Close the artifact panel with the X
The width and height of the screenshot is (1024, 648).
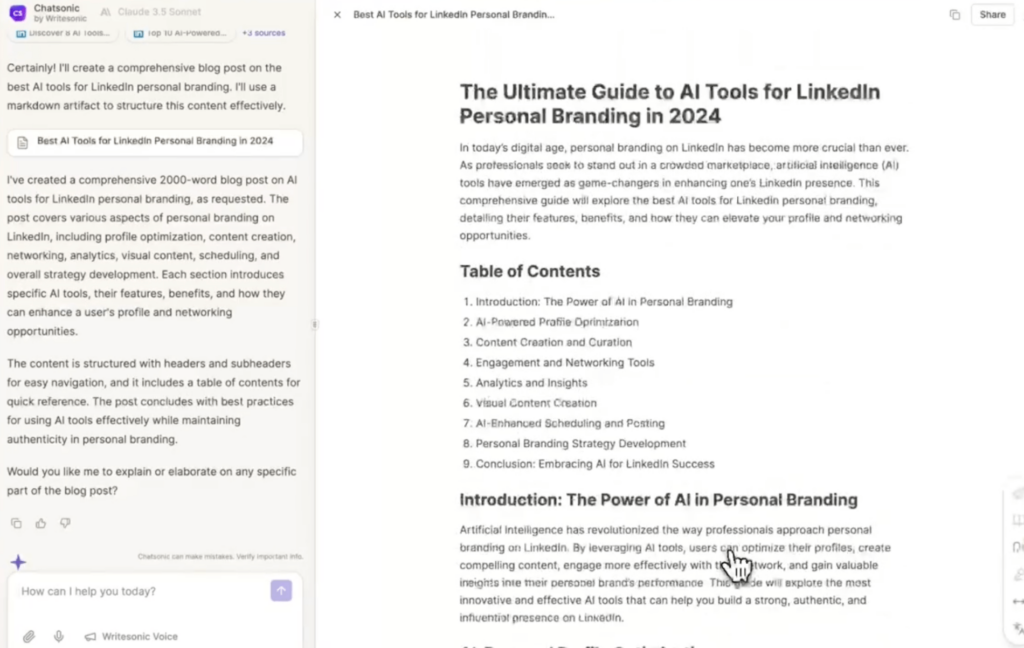tap(337, 14)
